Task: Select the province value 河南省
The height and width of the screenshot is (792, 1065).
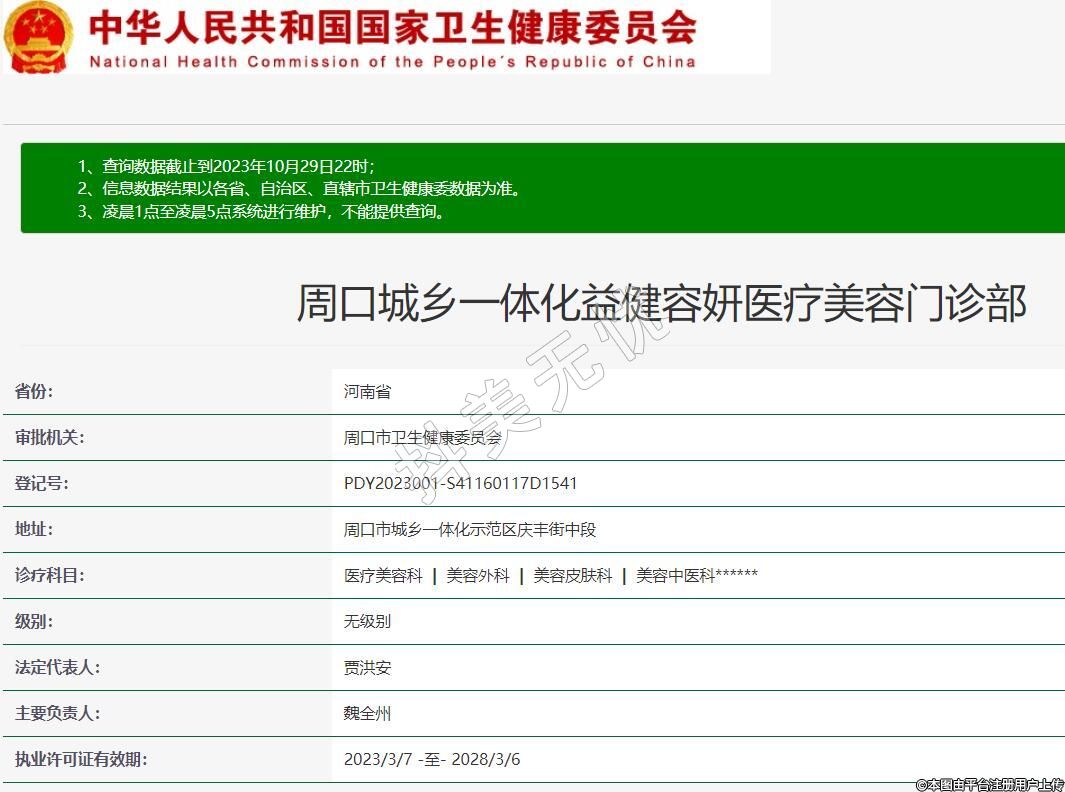Action: pos(367,392)
